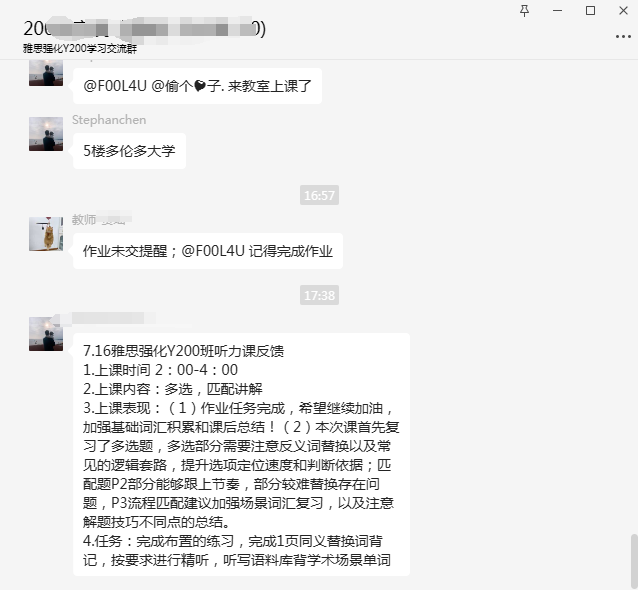Close the chat window
Image resolution: width=638 pixels, height=590 pixels.
point(623,11)
